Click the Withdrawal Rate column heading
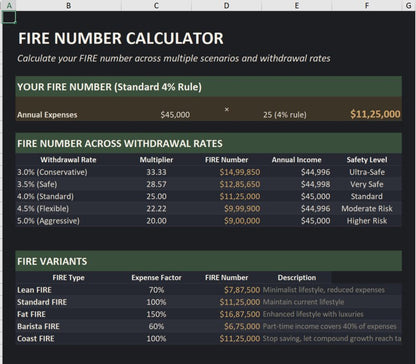 coord(68,160)
